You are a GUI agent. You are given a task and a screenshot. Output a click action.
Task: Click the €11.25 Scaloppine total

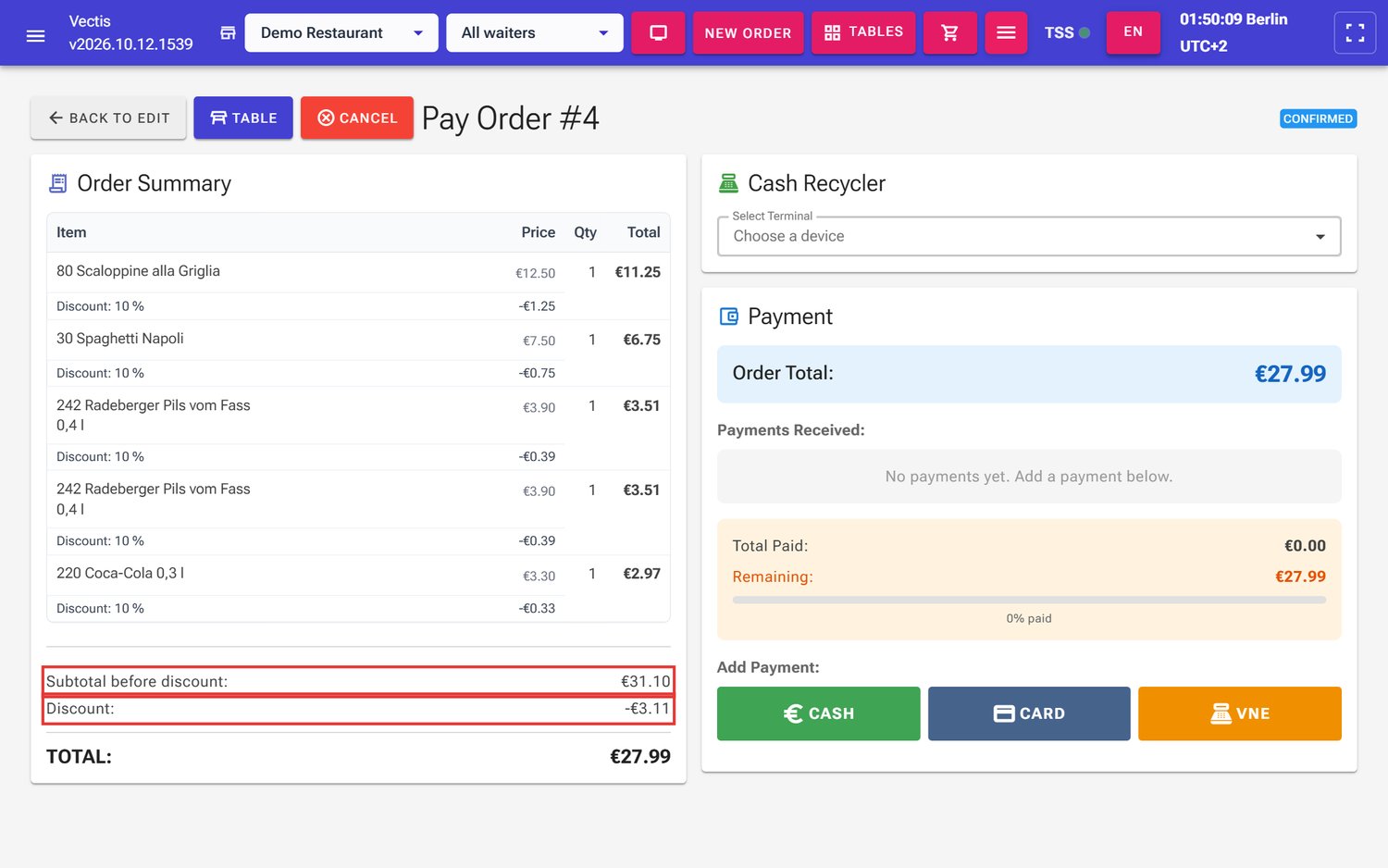pos(638,272)
